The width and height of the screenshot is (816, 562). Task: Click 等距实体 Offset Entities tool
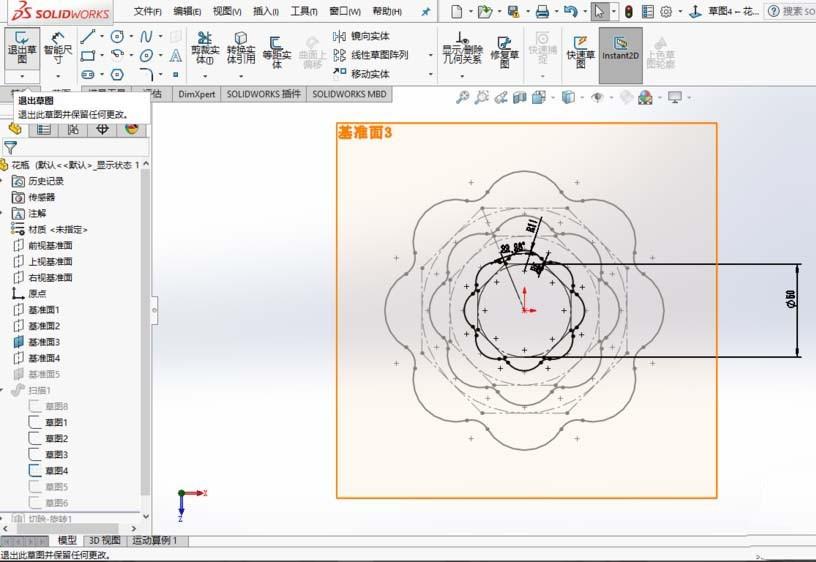pos(276,52)
